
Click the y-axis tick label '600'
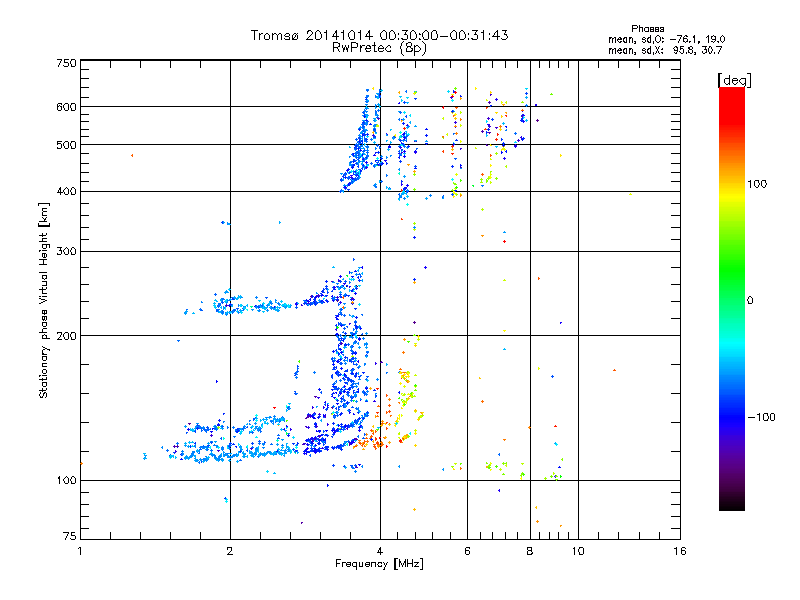click(x=66, y=107)
